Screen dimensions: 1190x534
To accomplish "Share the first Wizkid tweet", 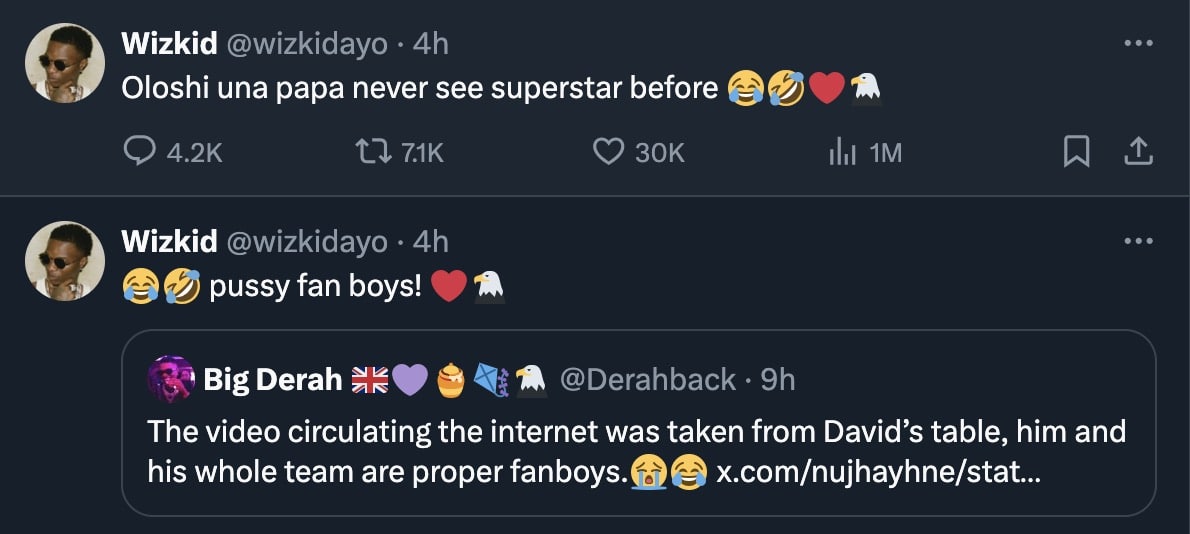I will point(1139,152).
